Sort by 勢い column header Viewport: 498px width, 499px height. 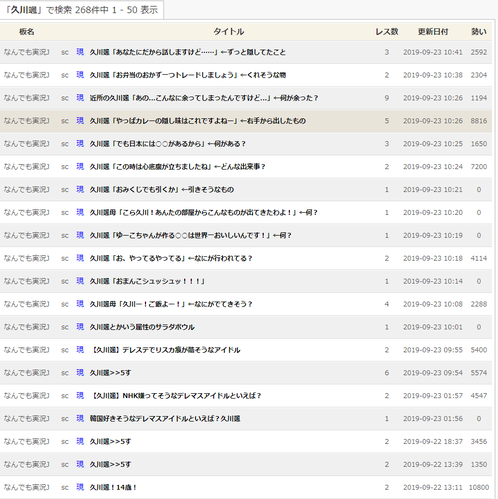point(479,32)
